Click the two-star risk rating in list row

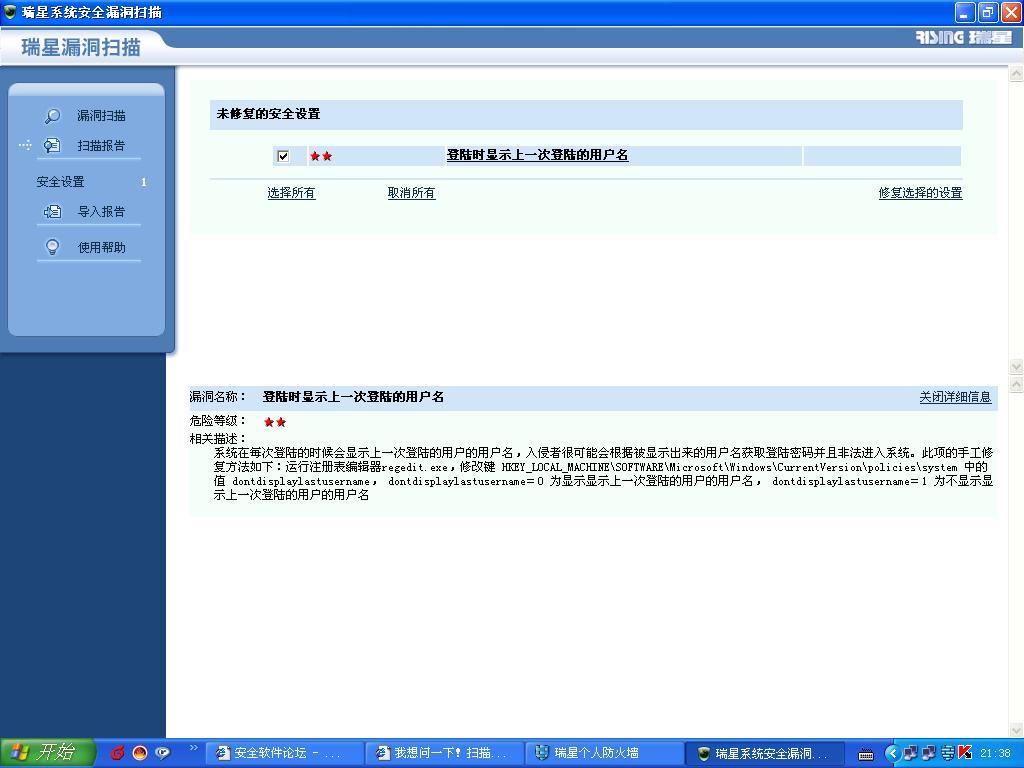click(x=321, y=156)
